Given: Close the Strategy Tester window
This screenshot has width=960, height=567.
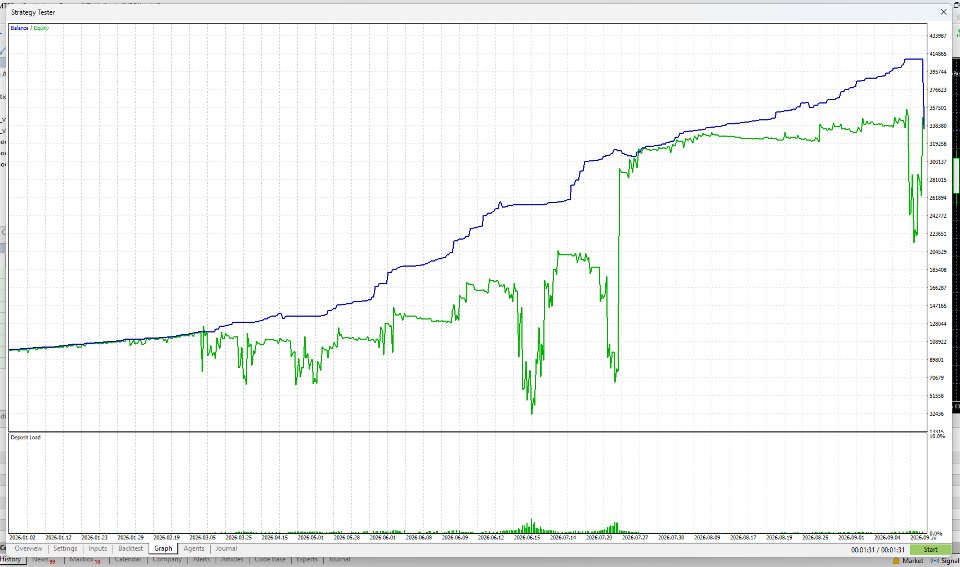Looking at the screenshot, I should pyautogui.click(x=943, y=12).
